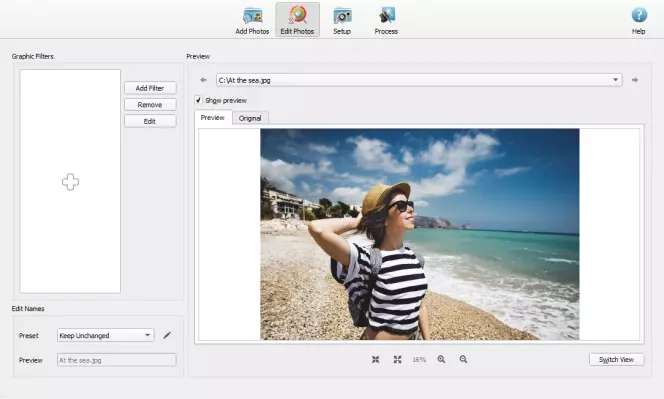664x399 pixels.
Task: Open the Add Photos section
Action: 252,20
